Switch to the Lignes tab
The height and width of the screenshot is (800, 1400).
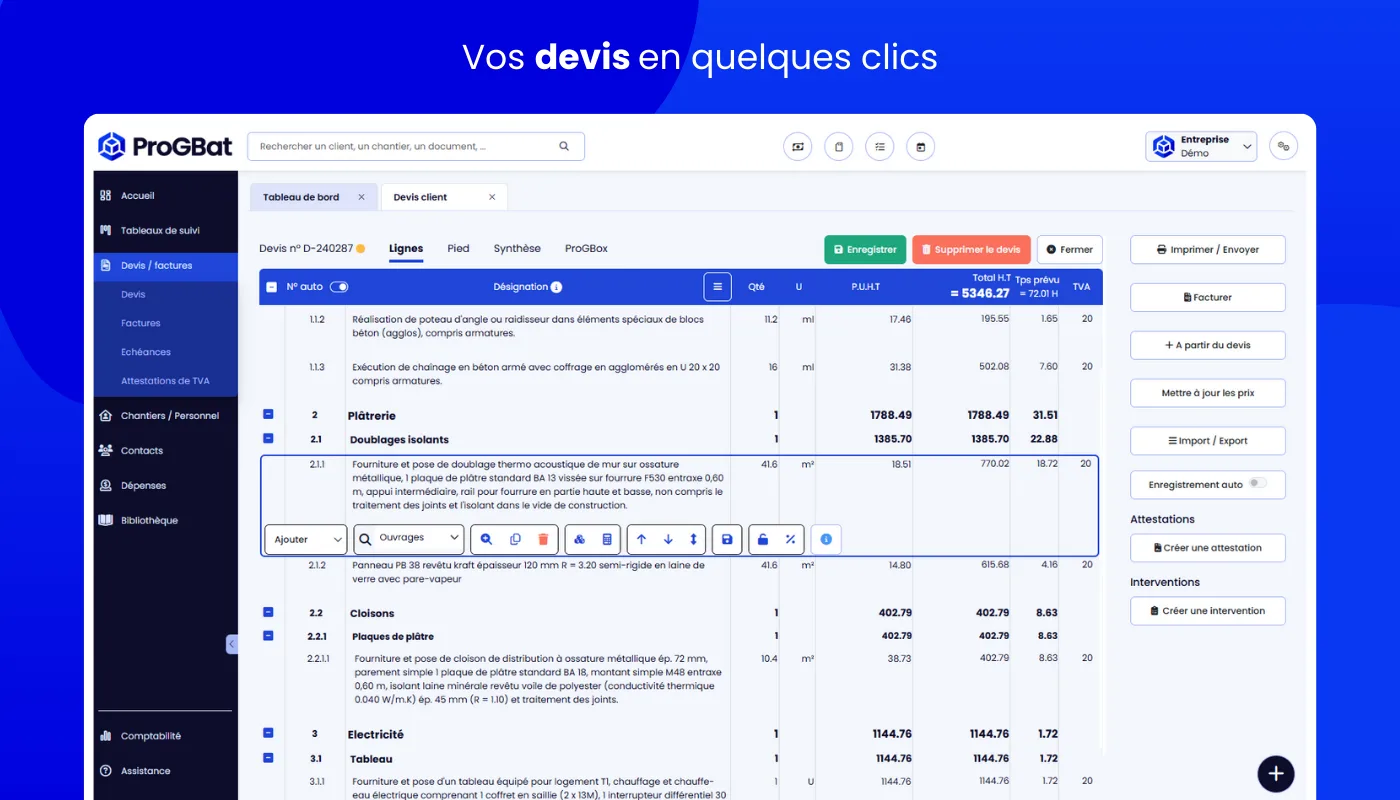[406, 248]
